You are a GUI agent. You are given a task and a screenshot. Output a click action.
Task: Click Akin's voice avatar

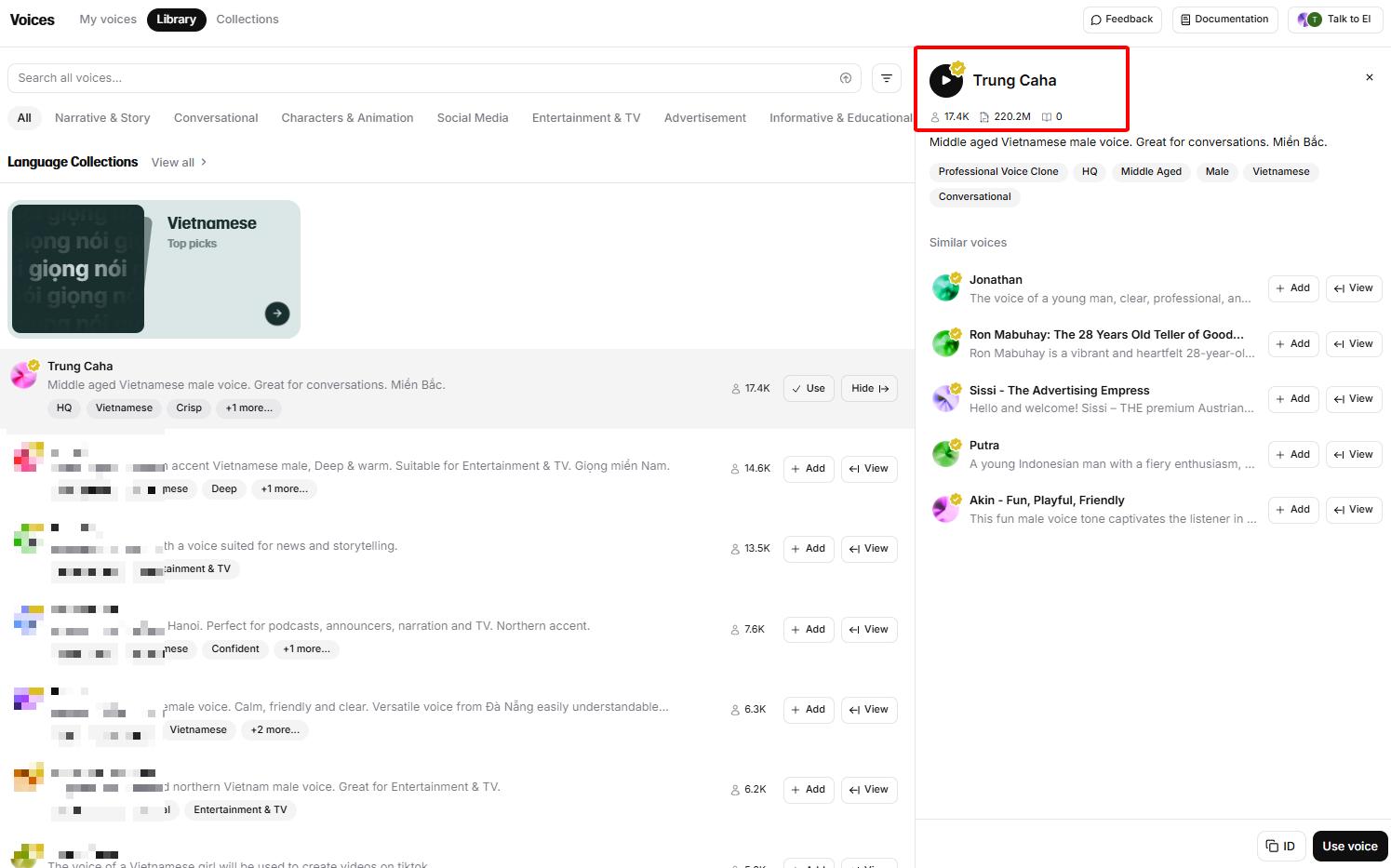click(x=946, y=509)
